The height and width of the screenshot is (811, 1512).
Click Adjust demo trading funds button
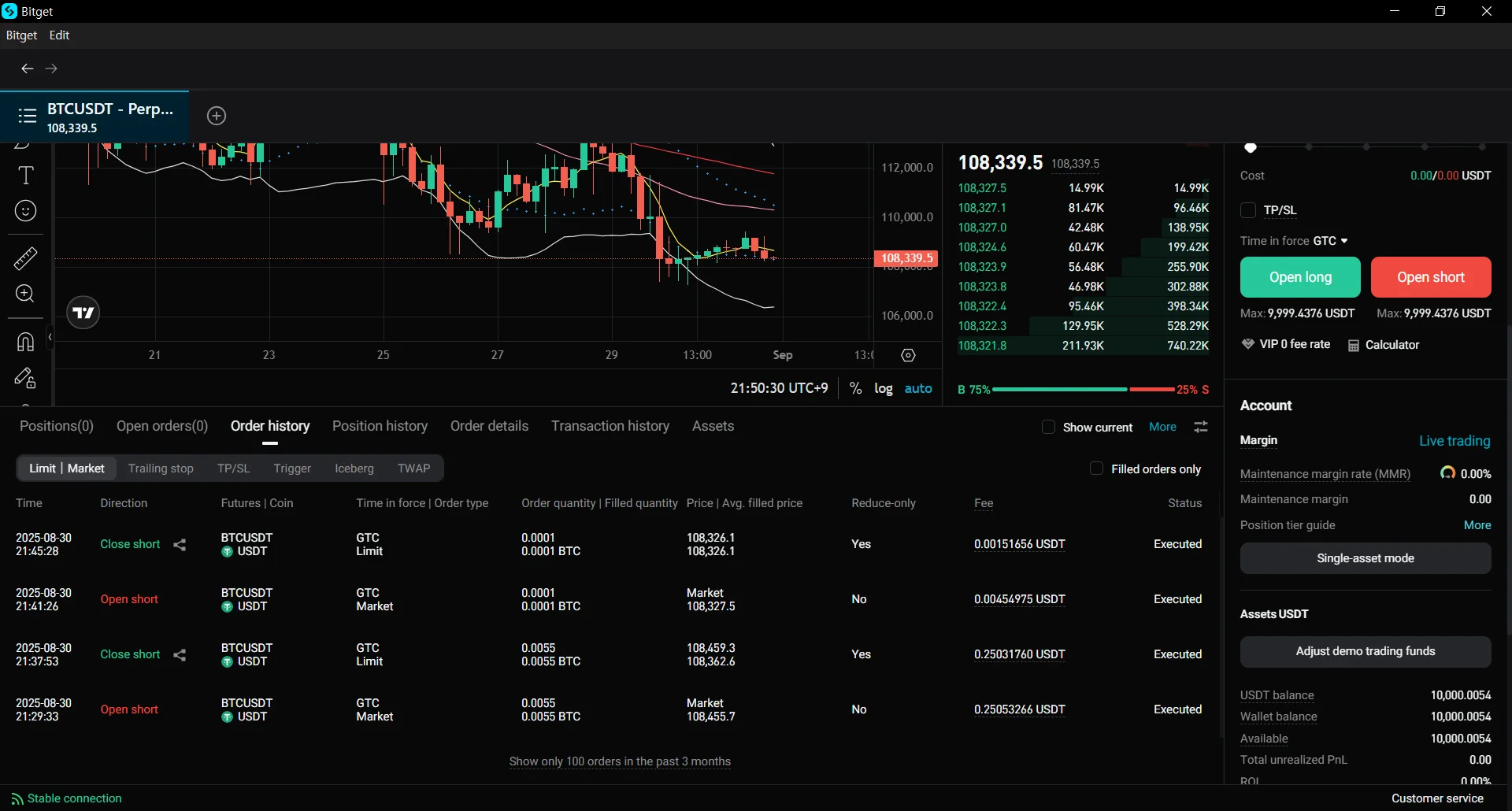point(1365,651)
